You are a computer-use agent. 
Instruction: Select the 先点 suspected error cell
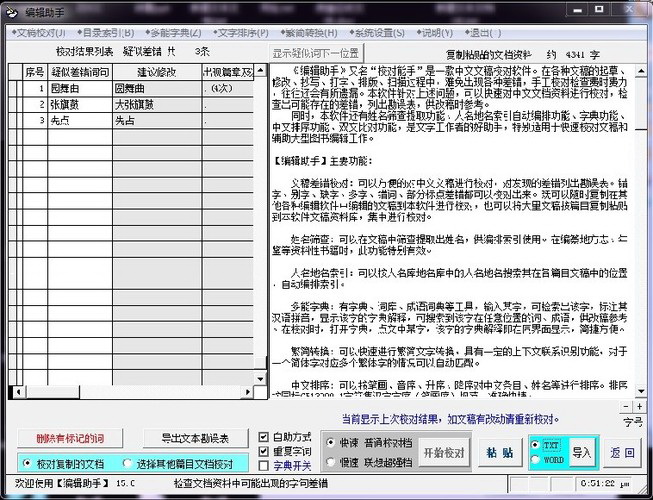[80, 121]
